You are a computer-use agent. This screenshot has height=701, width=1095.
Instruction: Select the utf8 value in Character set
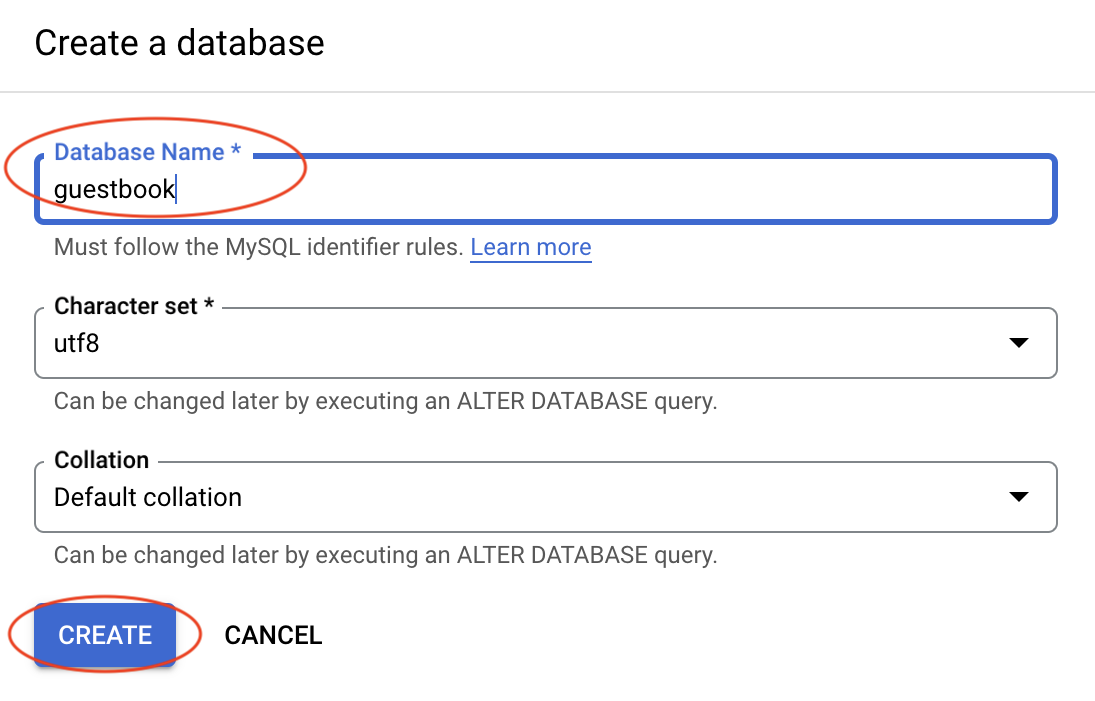(77, 343)
